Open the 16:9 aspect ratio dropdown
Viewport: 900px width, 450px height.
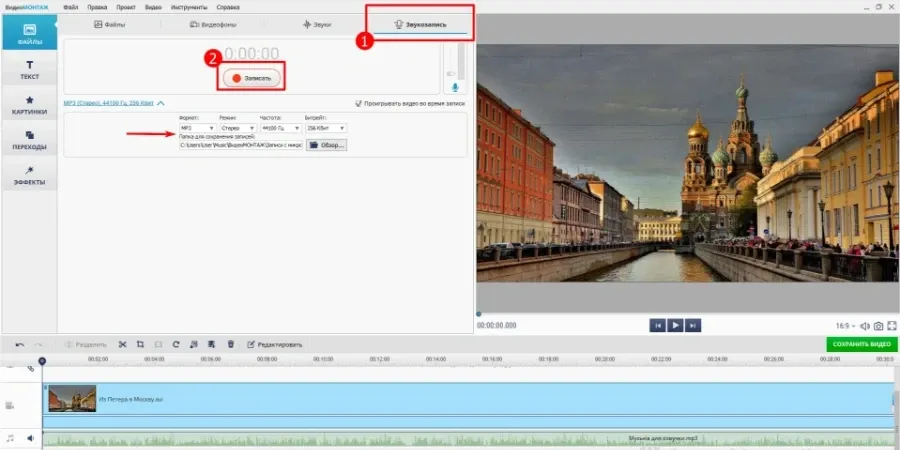tap(845, 326)
